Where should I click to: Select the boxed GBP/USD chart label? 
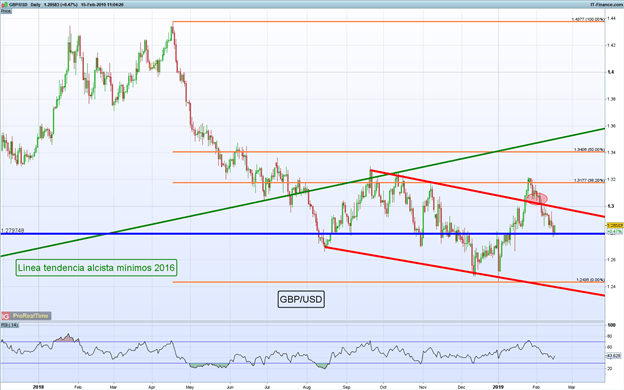[x=301, y=299]
